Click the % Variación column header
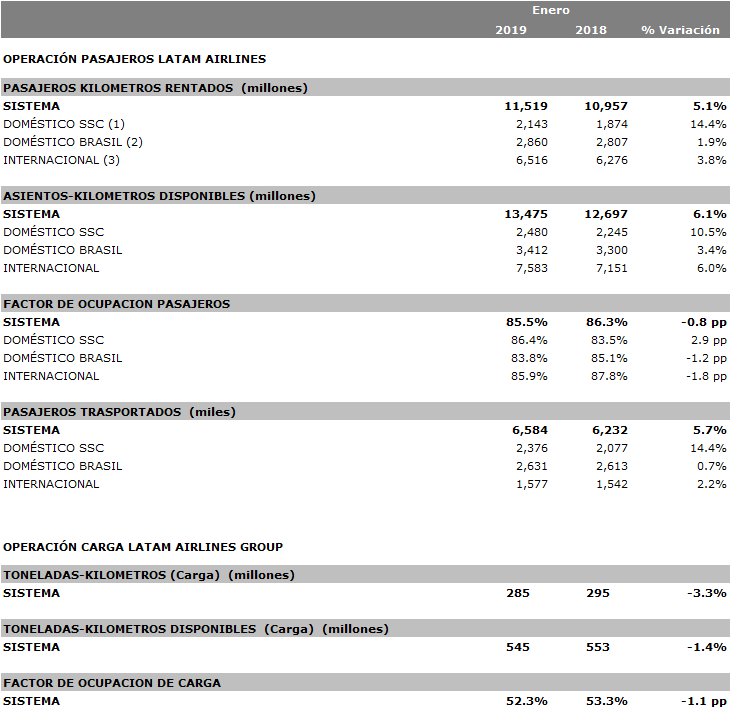Screen dimensions: 731x711 click(680, 30)
